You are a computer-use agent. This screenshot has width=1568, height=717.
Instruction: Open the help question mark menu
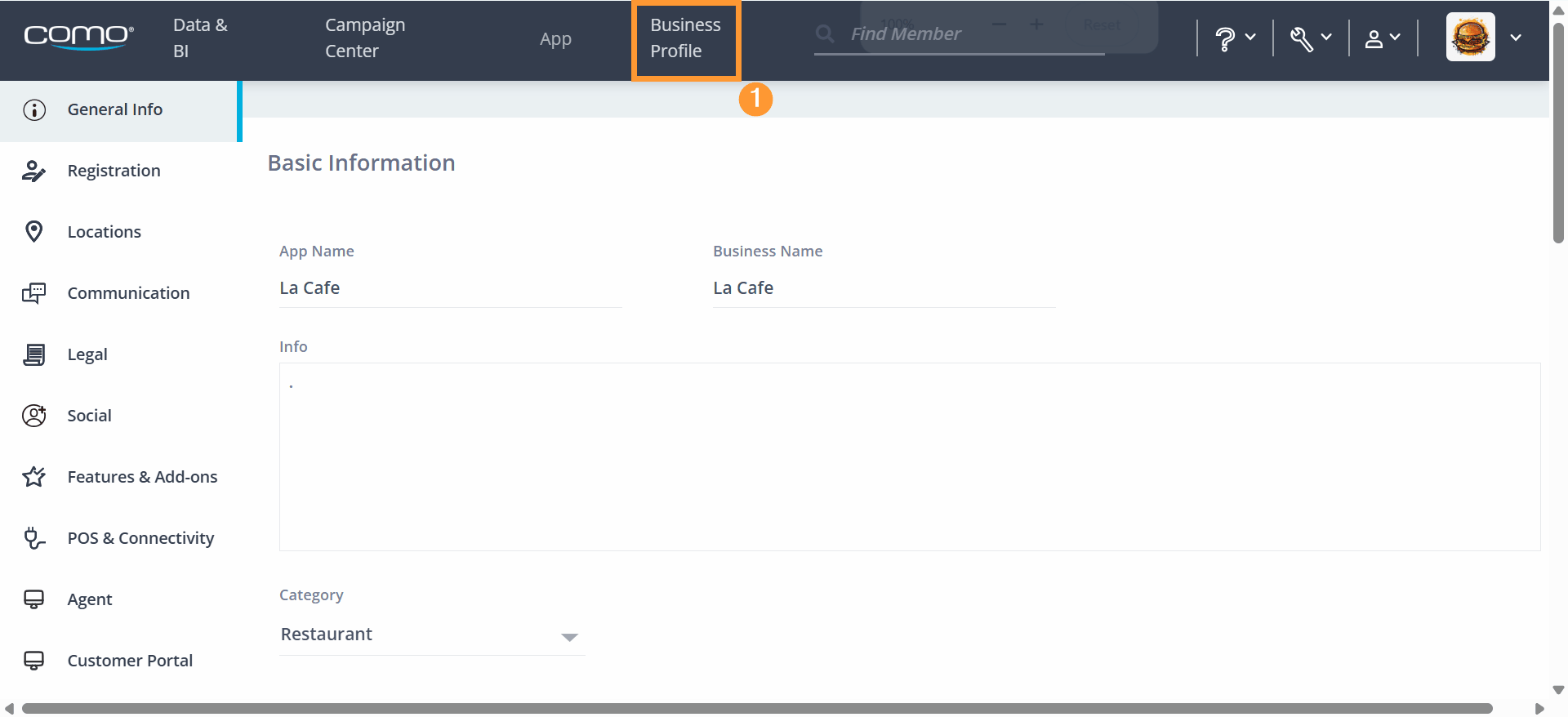point(1235,38)
